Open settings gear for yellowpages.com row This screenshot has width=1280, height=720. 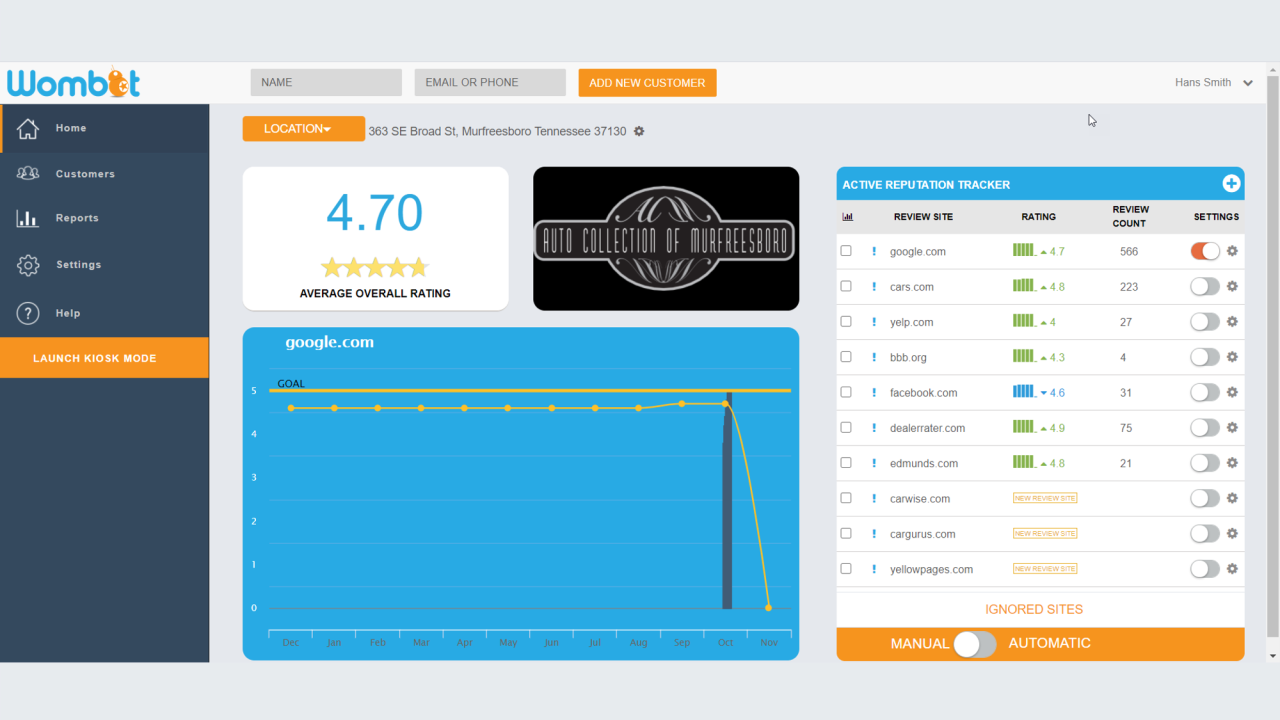tap(1232, 569)
